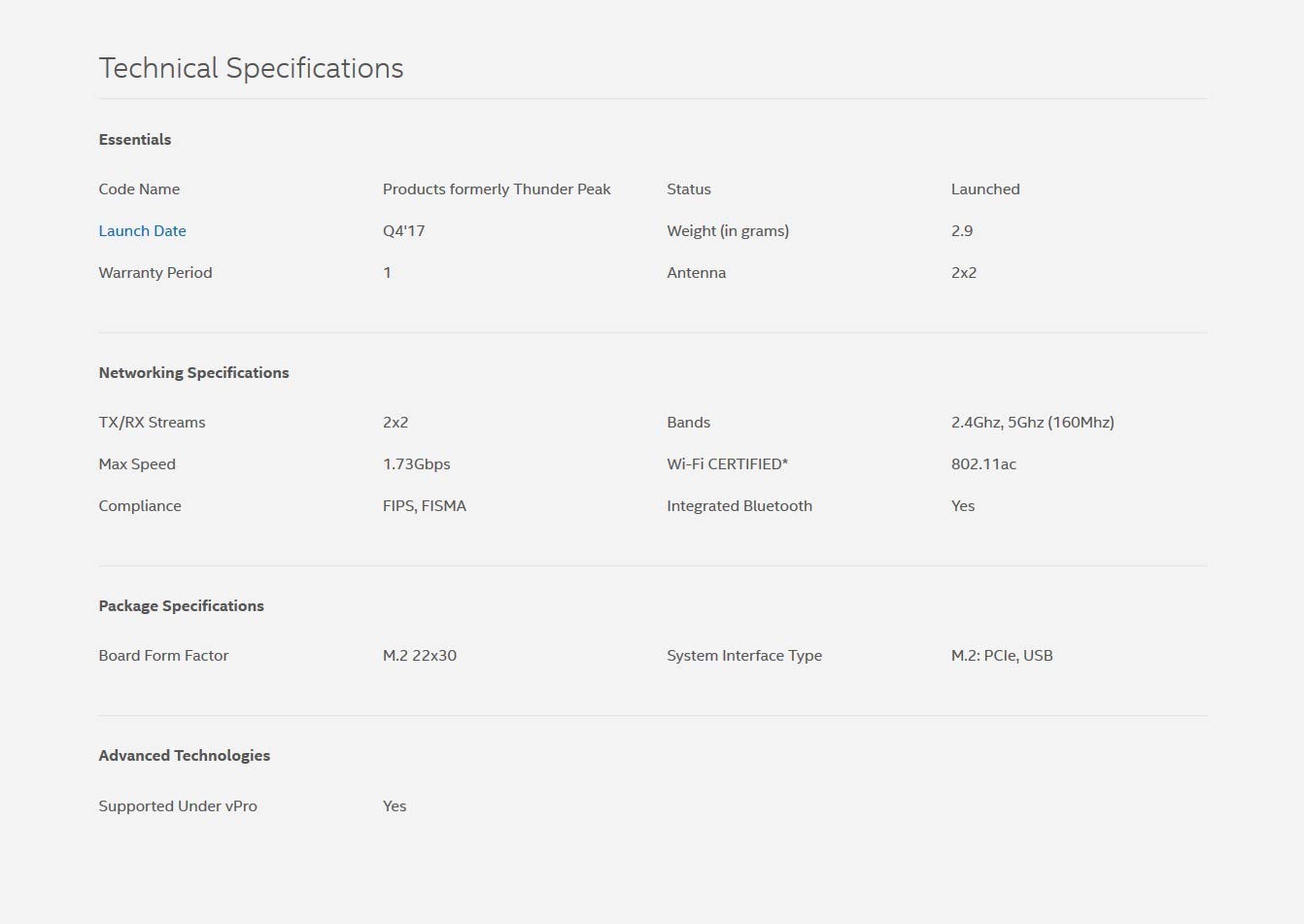Select the 2.4Ghz, 5Ghz (160Mhz) bands value
The image size is (1304, 924).
point(1032,423)
